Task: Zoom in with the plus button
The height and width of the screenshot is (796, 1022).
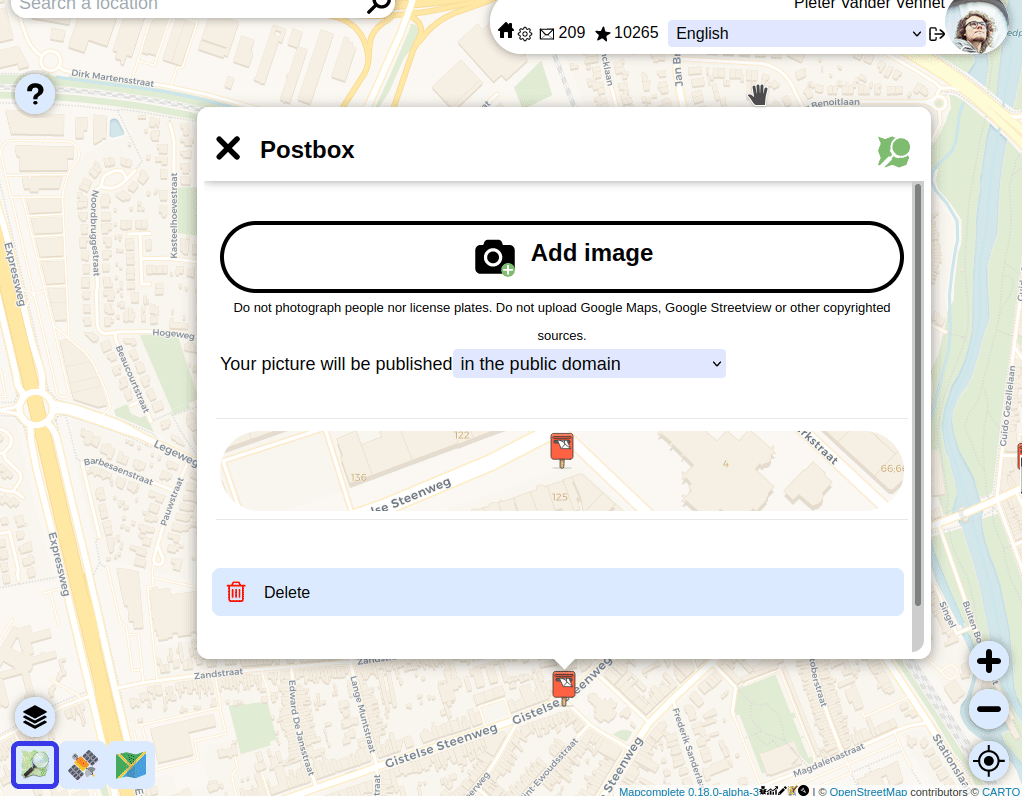Action: point(989,661)
